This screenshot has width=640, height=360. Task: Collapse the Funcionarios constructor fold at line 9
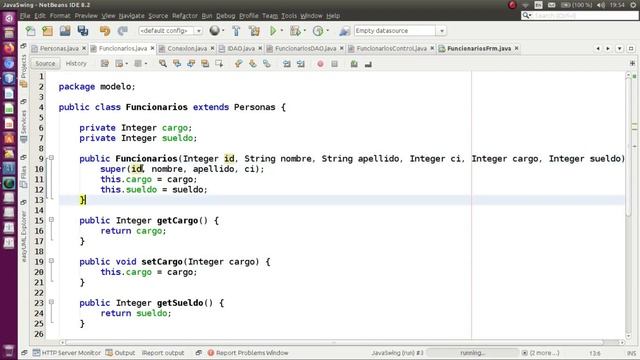tap(51, 158)
